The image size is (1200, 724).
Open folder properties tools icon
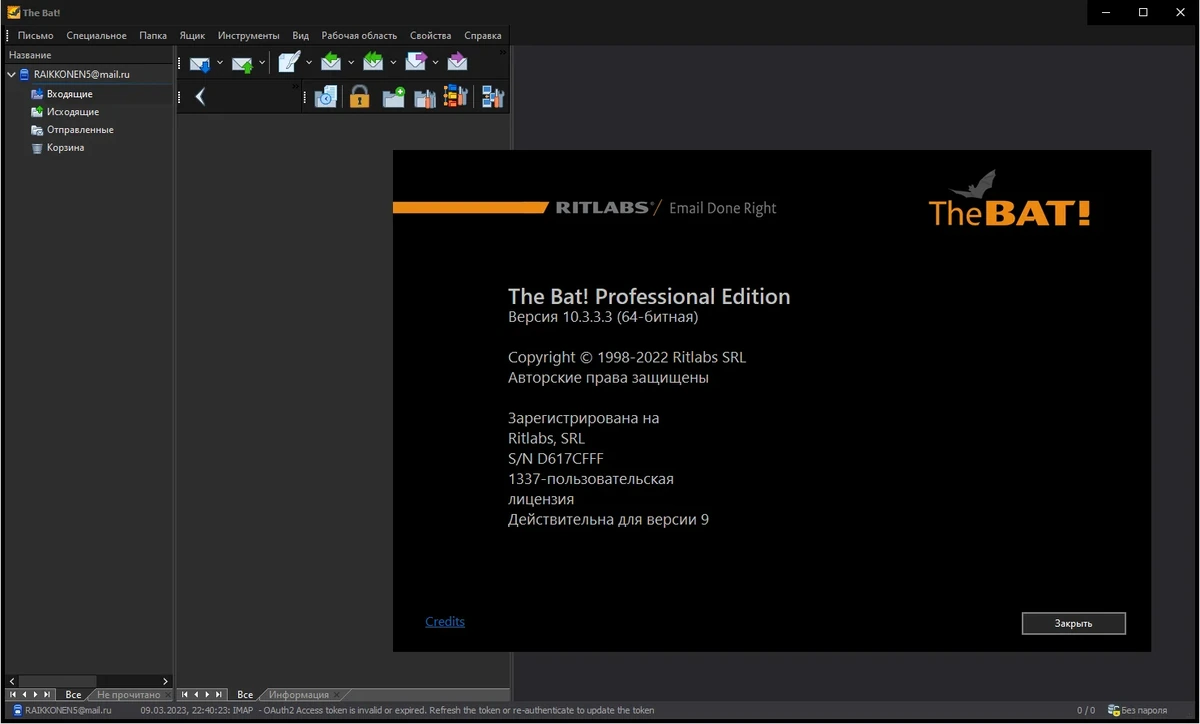pyautogui.click(x=425, y=97)
